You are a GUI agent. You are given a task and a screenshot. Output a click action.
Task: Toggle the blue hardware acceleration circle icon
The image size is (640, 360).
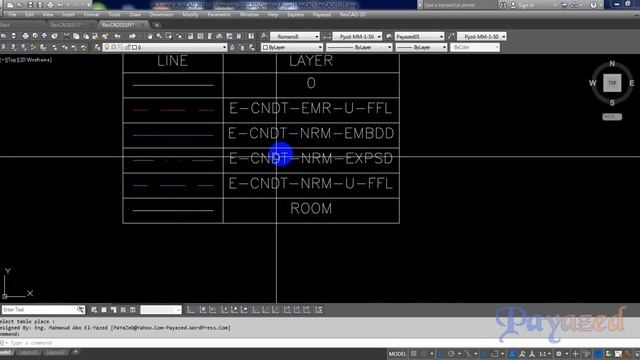coord(598,354)
